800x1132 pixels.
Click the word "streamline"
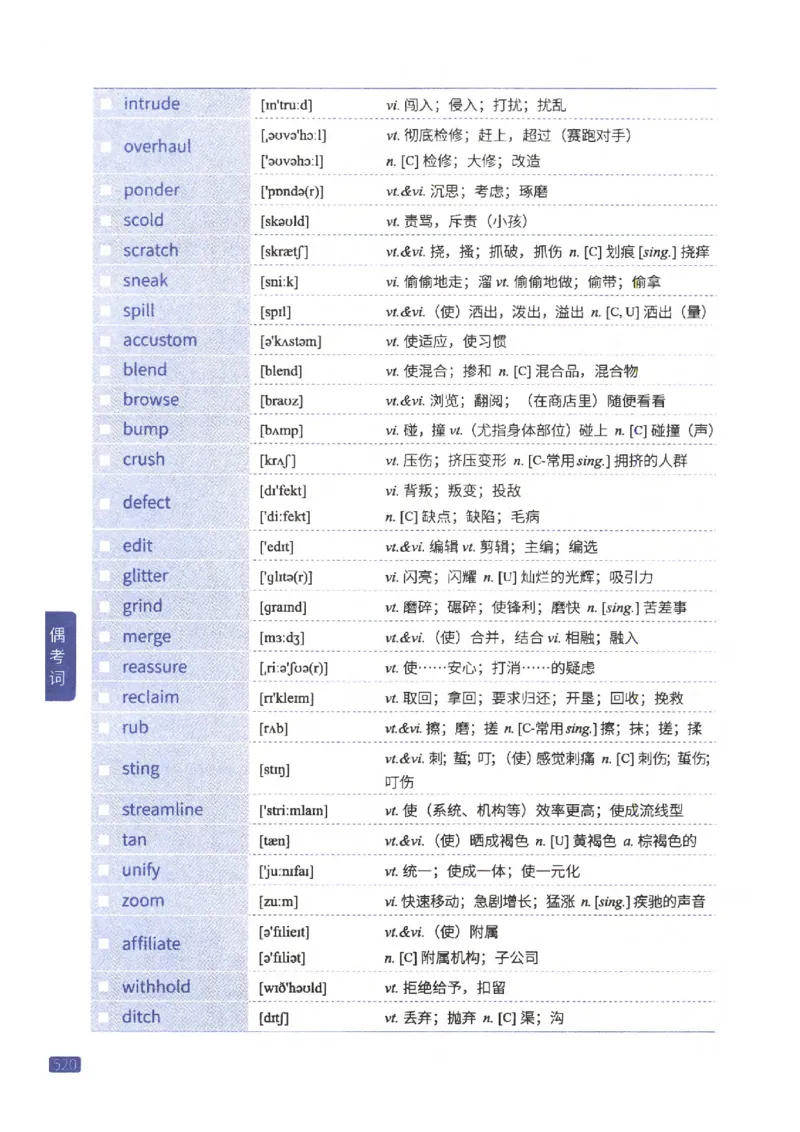[161, 809]
